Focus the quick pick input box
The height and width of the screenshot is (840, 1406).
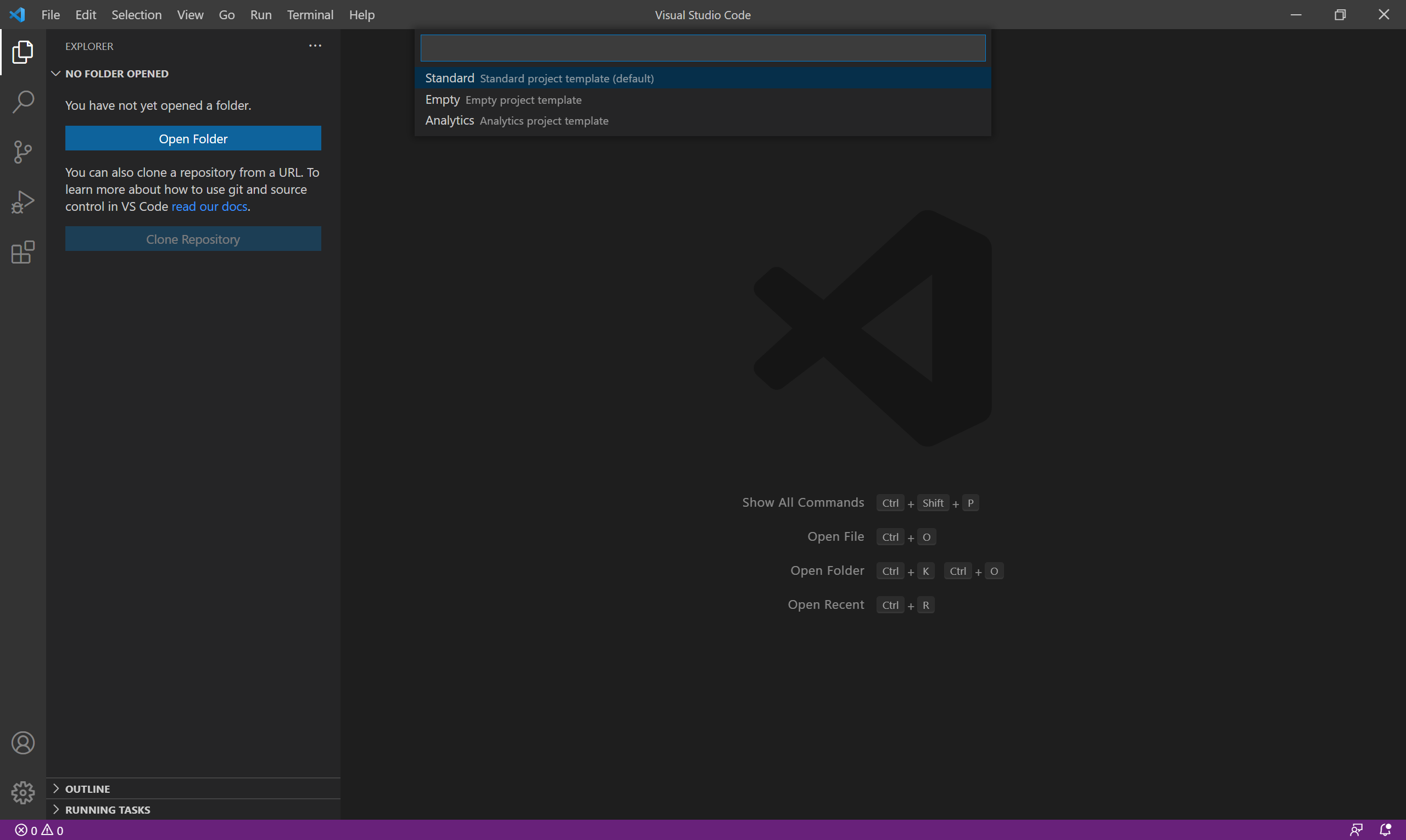point(702,48)
